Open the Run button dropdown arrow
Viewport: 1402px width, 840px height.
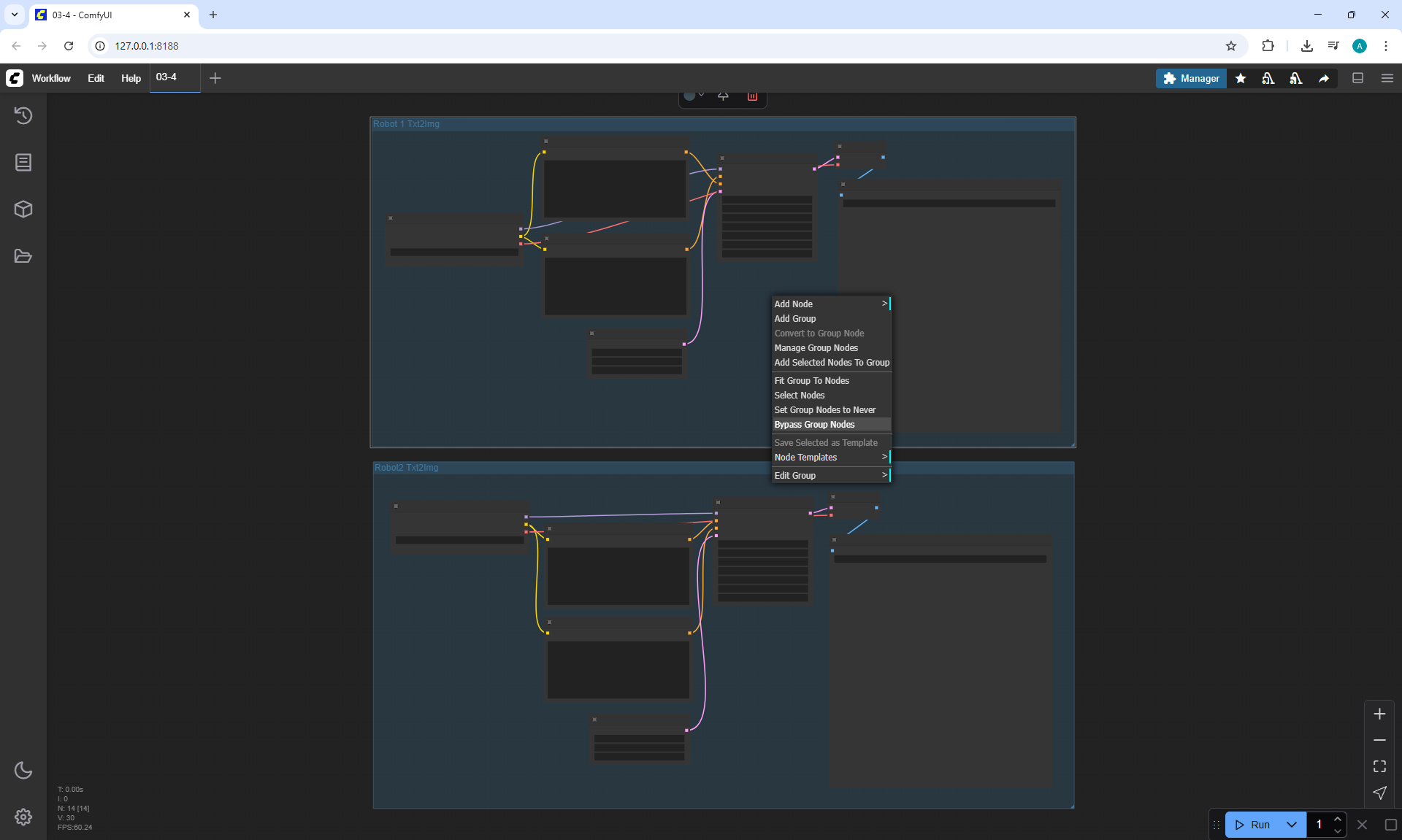click(1292, 825)
